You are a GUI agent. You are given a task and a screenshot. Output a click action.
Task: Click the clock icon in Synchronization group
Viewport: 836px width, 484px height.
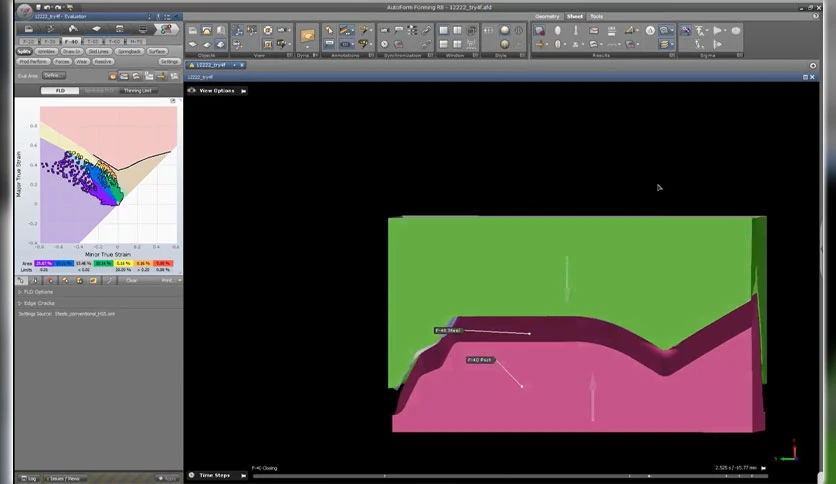point(384,44)
